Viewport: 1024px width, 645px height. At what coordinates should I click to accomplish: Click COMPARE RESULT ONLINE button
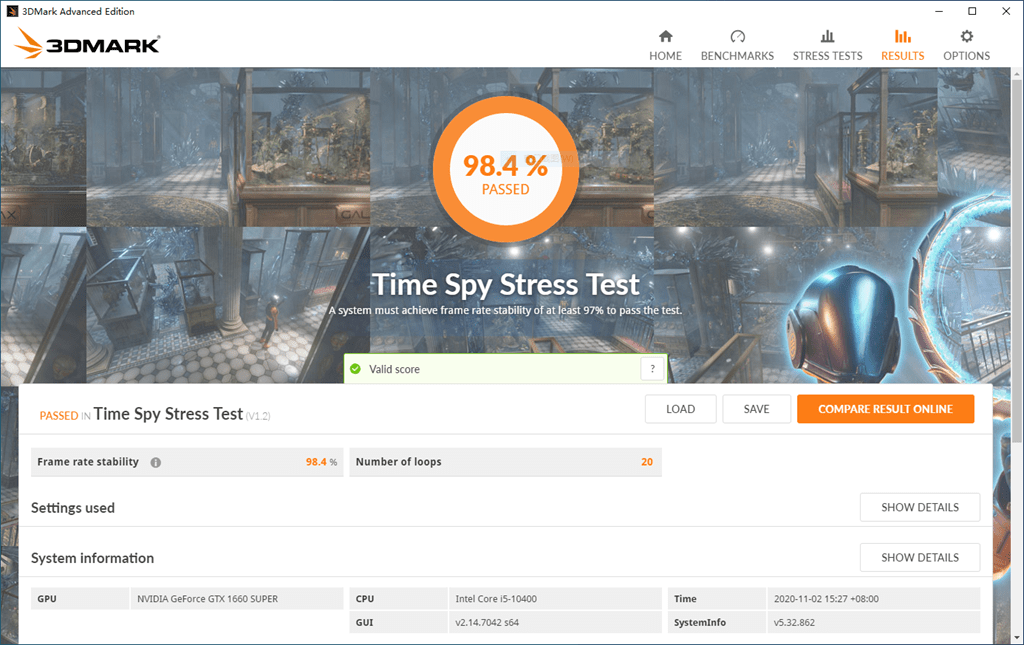pyautogui.click(x=886, y=409)
